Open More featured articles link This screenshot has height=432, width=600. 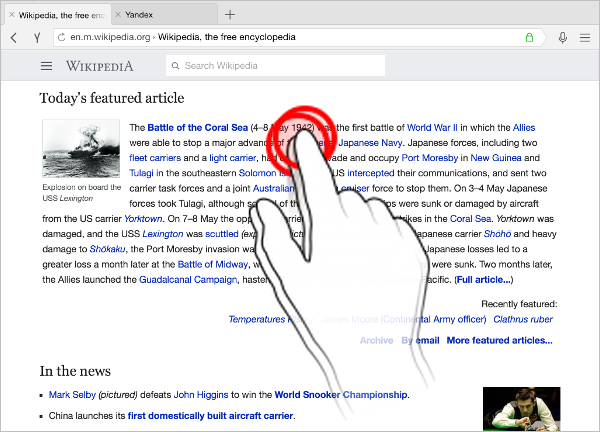point(499,340)
